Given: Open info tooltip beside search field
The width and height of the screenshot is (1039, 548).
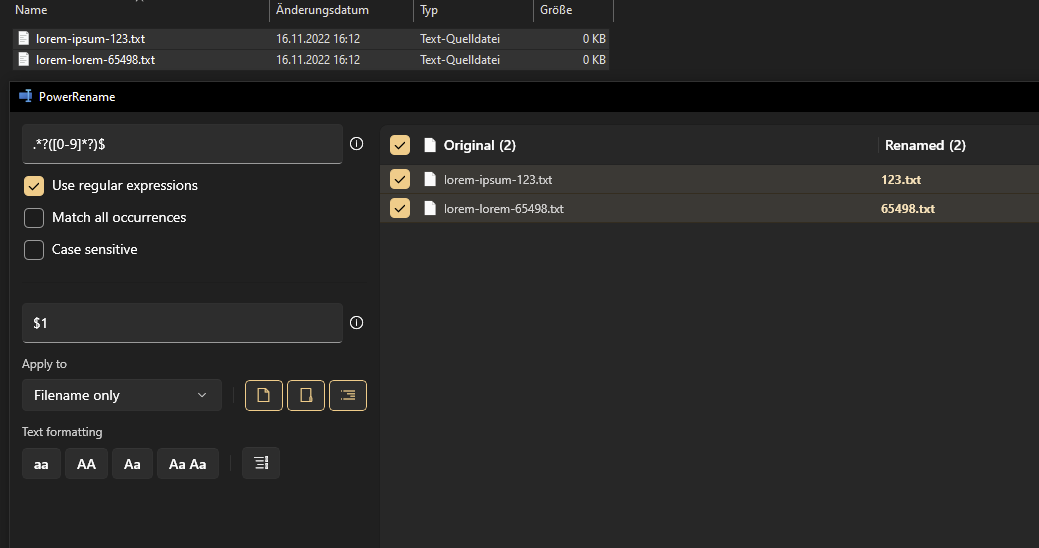Looking at the screenshot, I should point(356,144).
